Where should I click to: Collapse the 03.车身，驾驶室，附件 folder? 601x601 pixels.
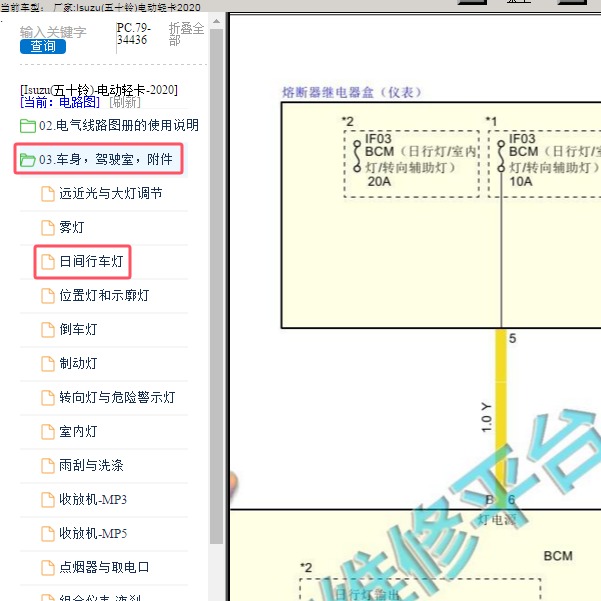pos(99,159)
